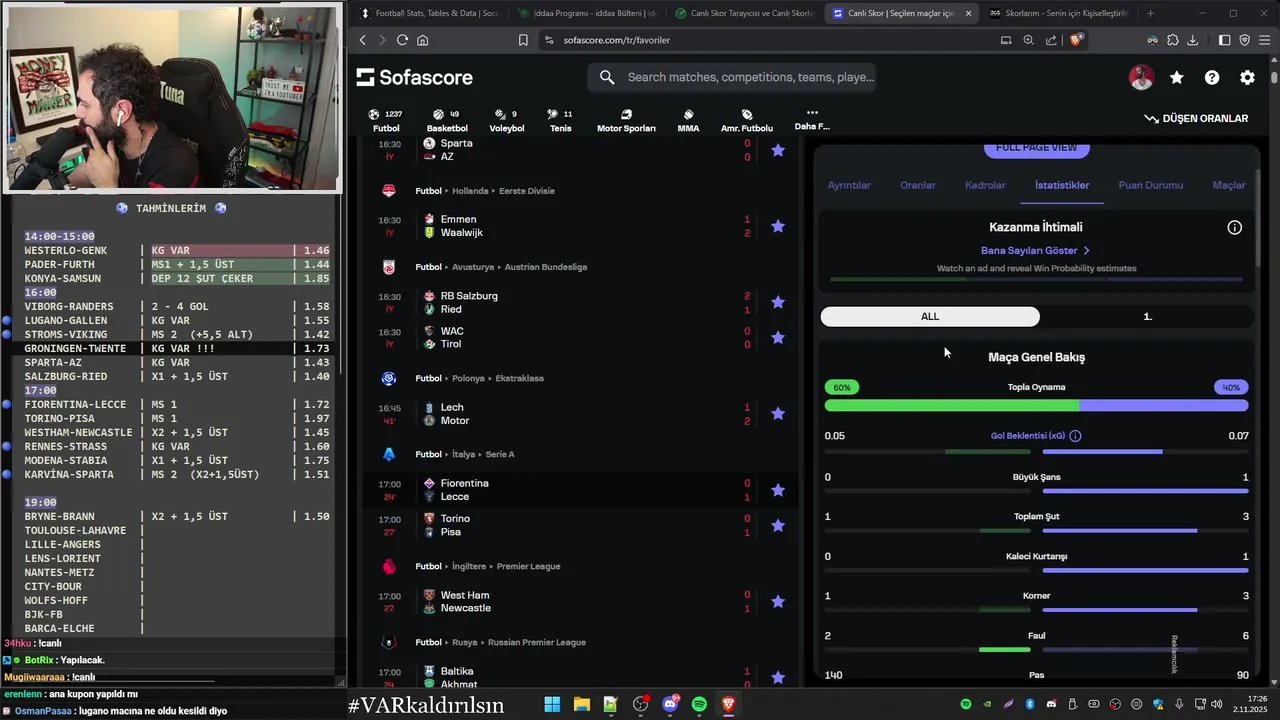Select the ALL period filter
The width and height of the screenshot is (1280, 720).
coord(930,316)
